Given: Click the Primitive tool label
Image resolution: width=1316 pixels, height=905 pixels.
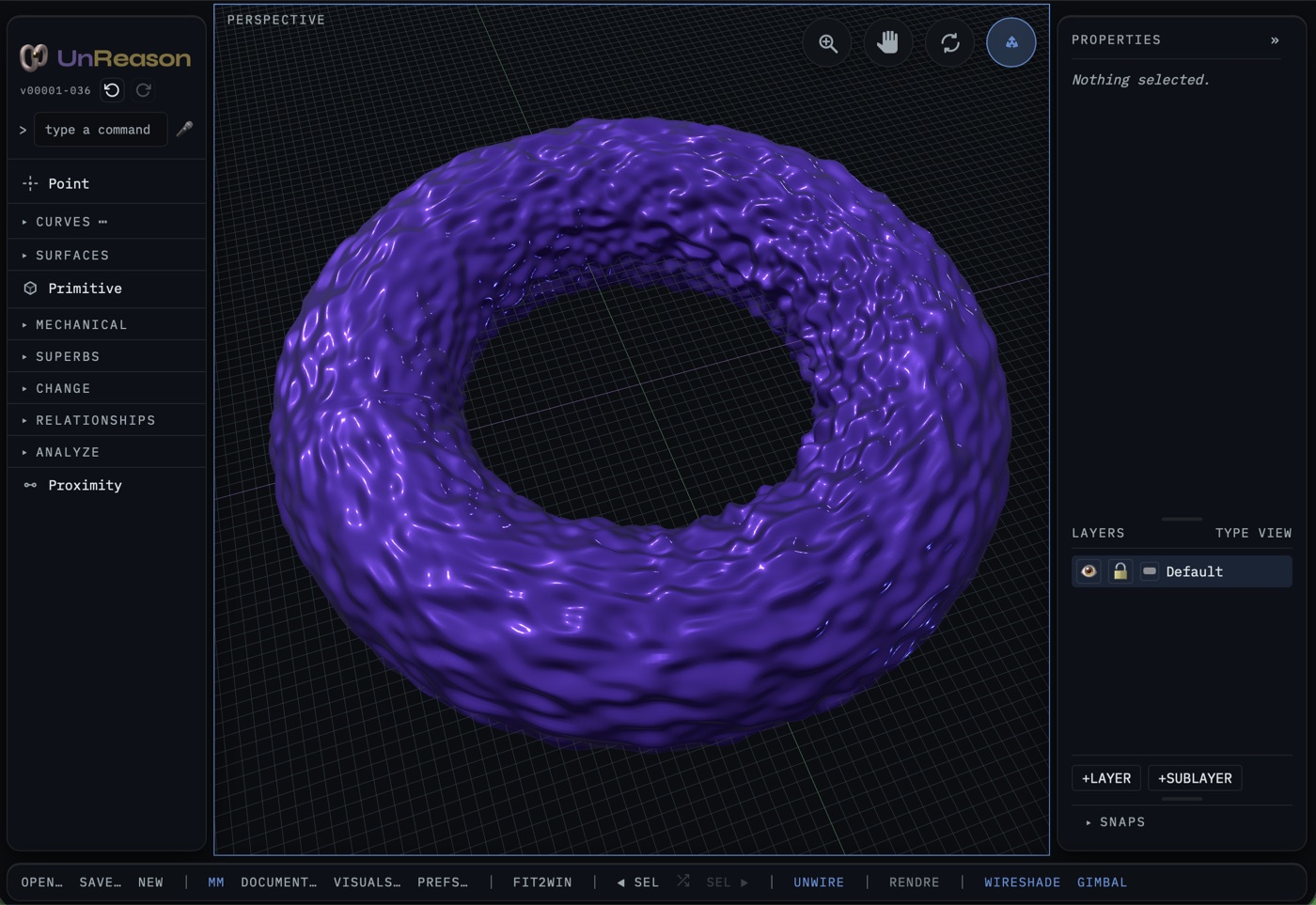Looking at the screenshot, I should tap(85, 289).
